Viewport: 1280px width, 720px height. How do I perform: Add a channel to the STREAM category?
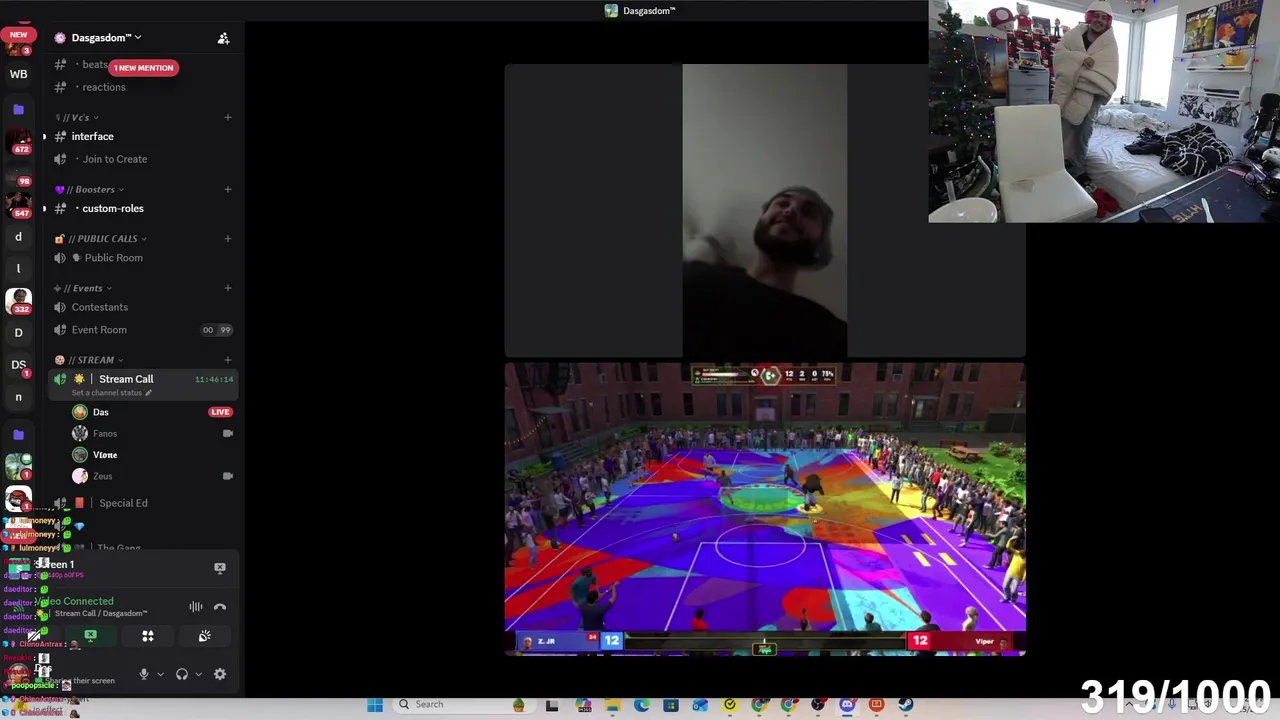227,360
